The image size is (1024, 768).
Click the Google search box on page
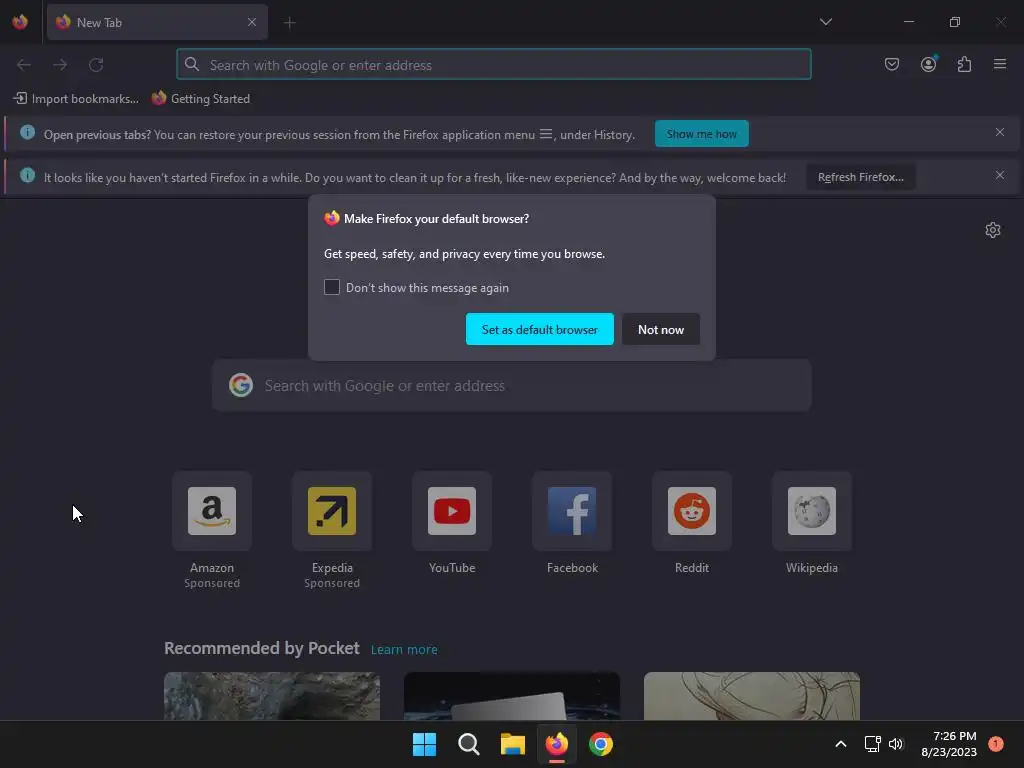tap(512, 385)
